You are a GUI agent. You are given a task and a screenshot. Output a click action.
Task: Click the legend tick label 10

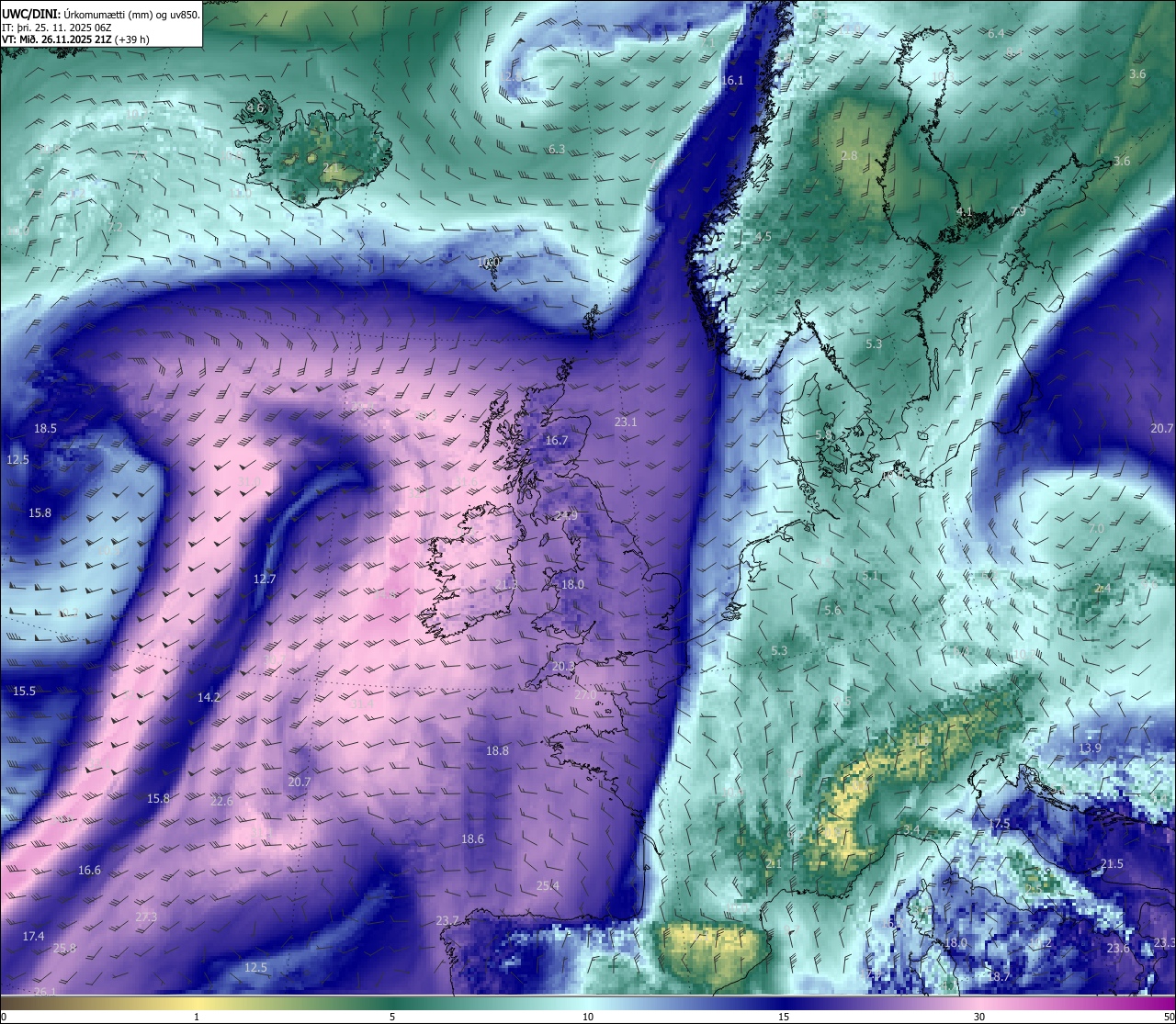pos(588,1017)
